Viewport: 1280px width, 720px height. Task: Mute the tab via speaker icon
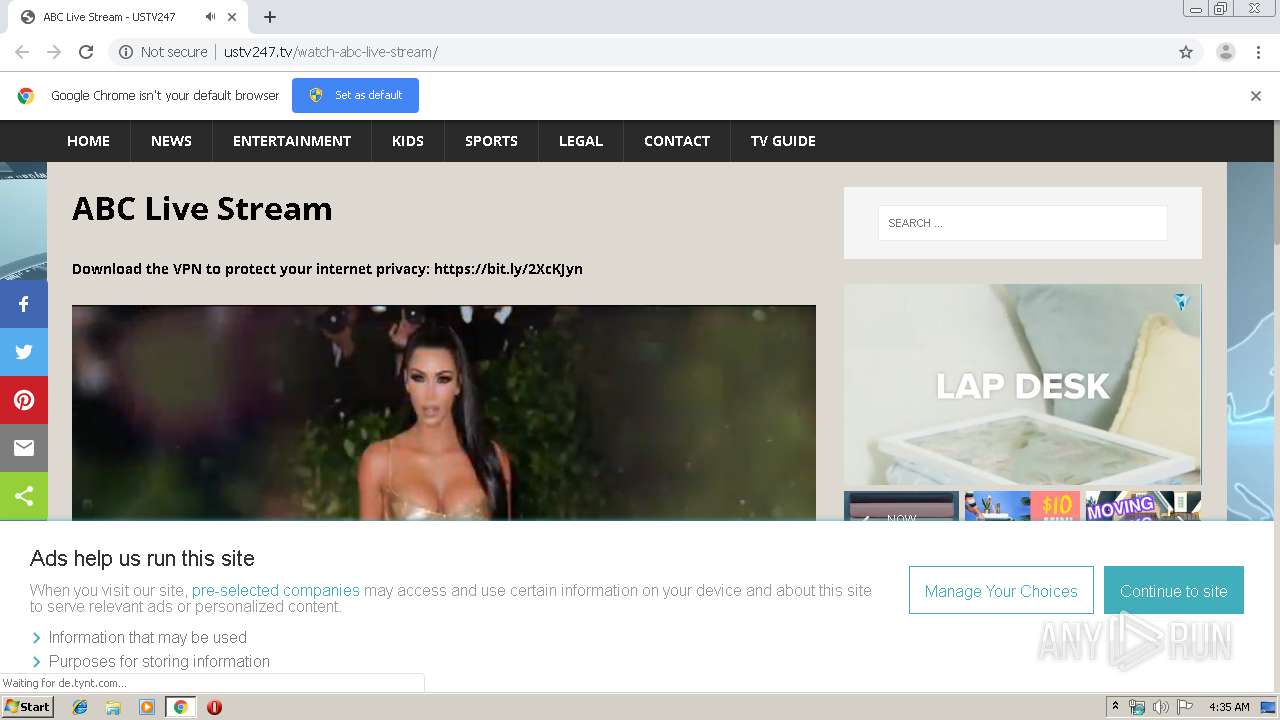210,17
